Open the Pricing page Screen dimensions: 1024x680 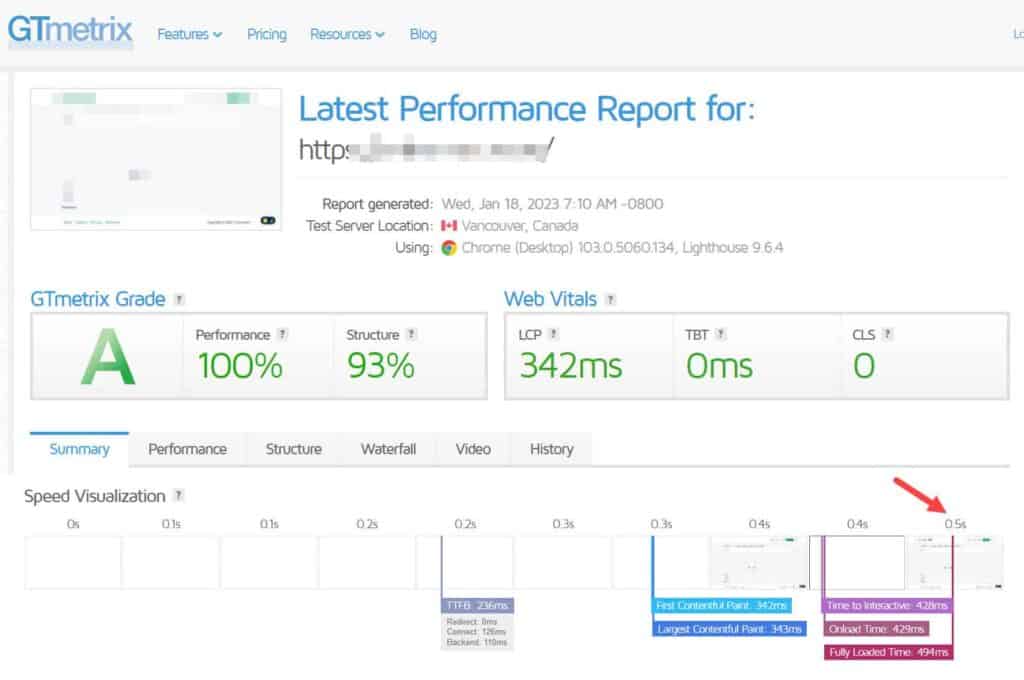point(266,34)
